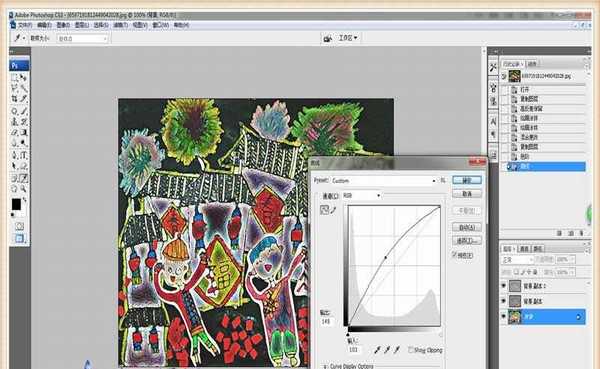Hide the top layer via eye icon
600x369 pixels.
point(504,286)
